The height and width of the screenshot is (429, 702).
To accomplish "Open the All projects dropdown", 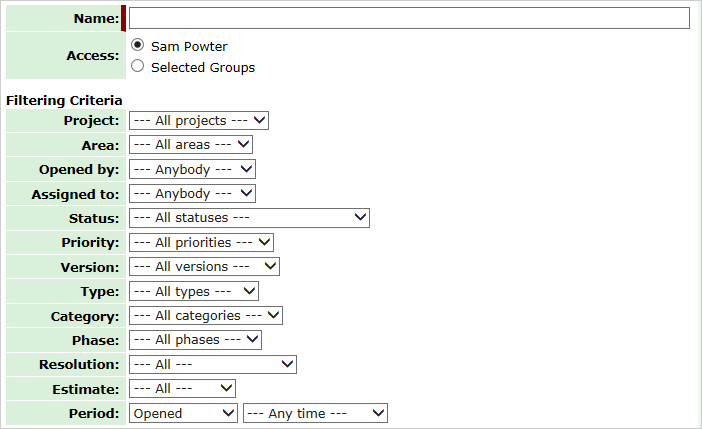I will (199, 120).
